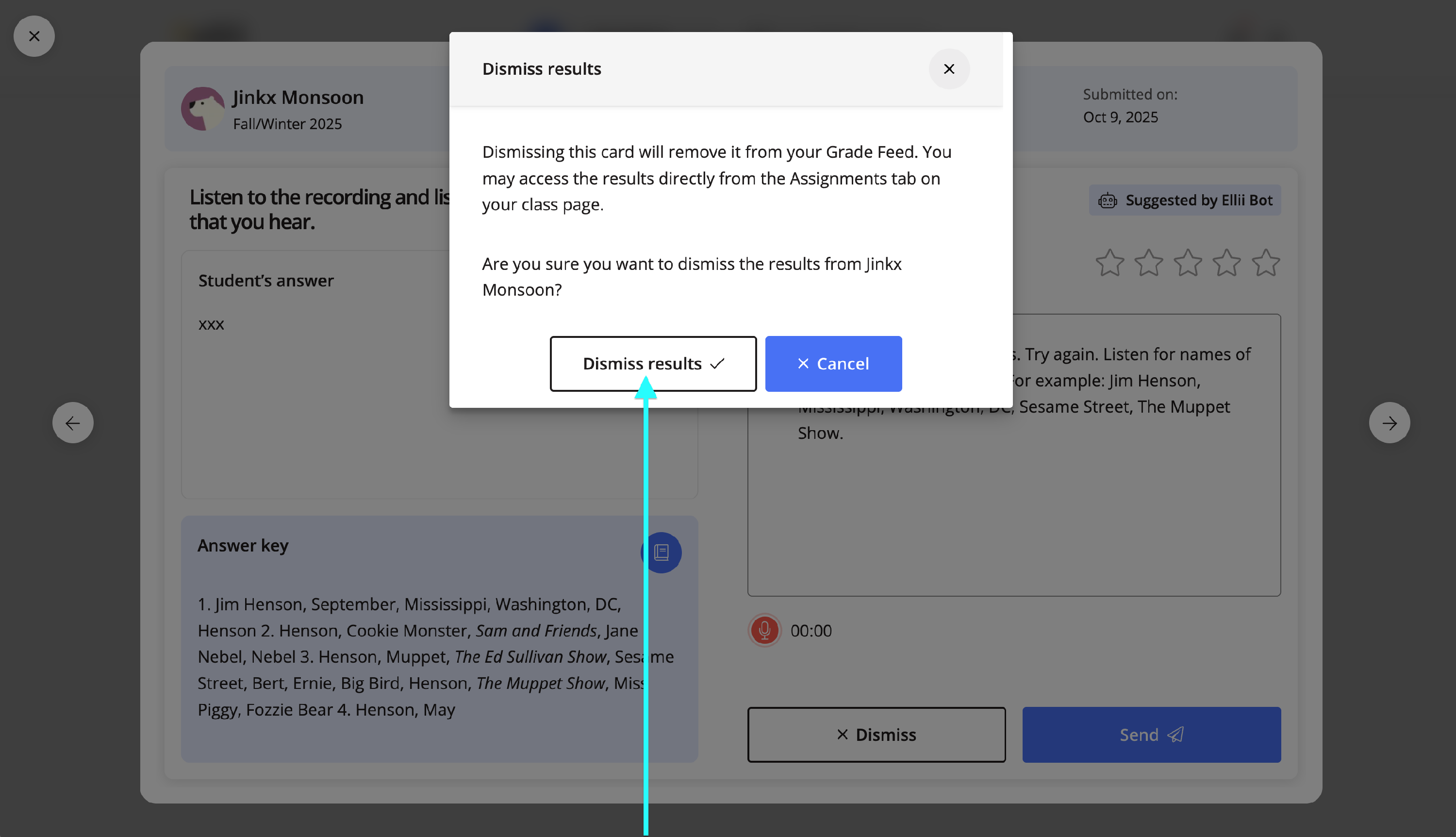
Task: Start recording with red microphone icon
Action: click(764, 630)
